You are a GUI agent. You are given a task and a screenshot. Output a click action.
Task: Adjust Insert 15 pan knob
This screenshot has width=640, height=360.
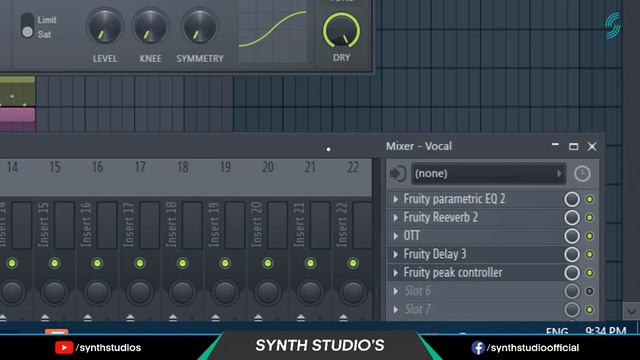click(x=55, y=292)
